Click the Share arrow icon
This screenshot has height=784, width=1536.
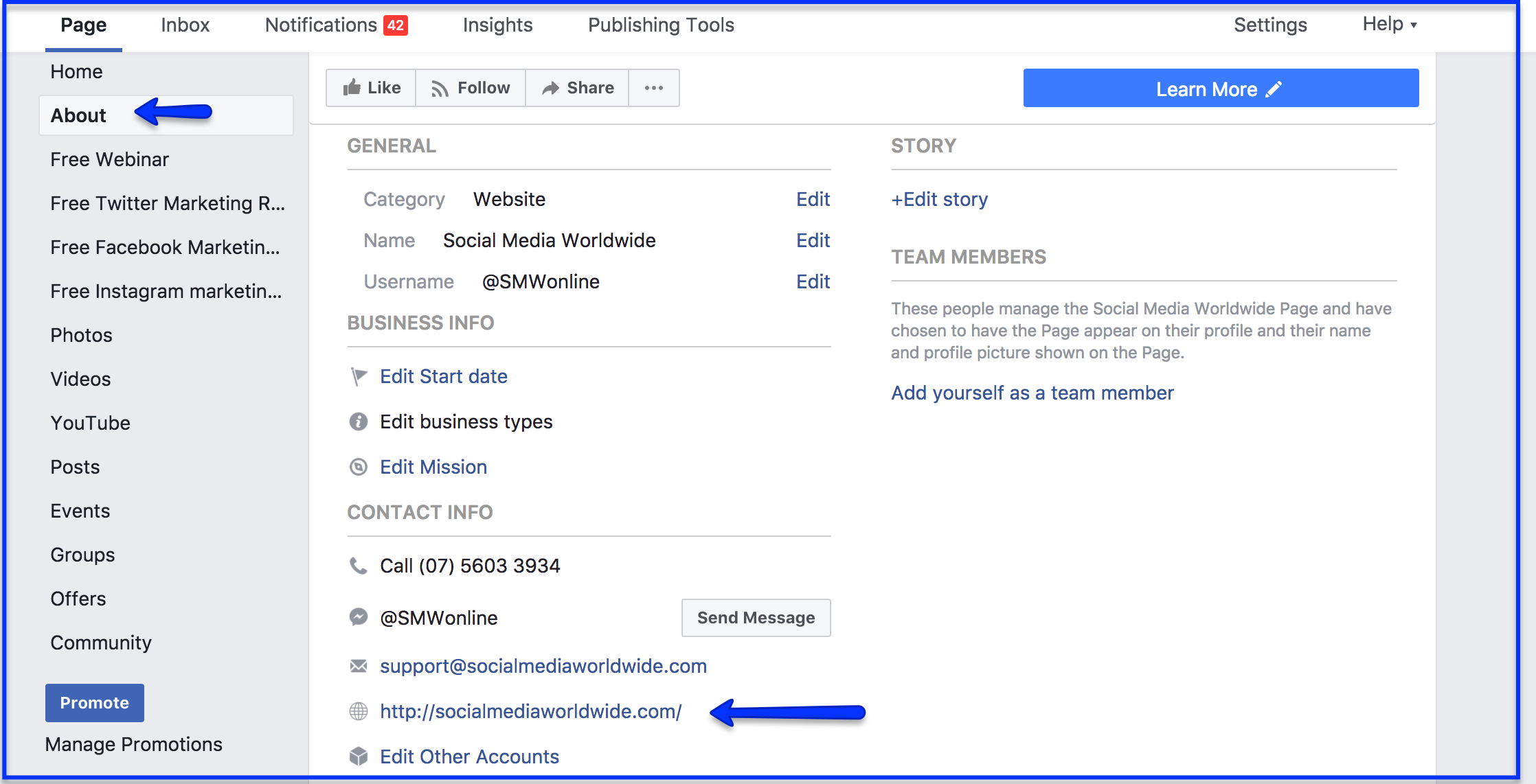click(x=550, y=88)
